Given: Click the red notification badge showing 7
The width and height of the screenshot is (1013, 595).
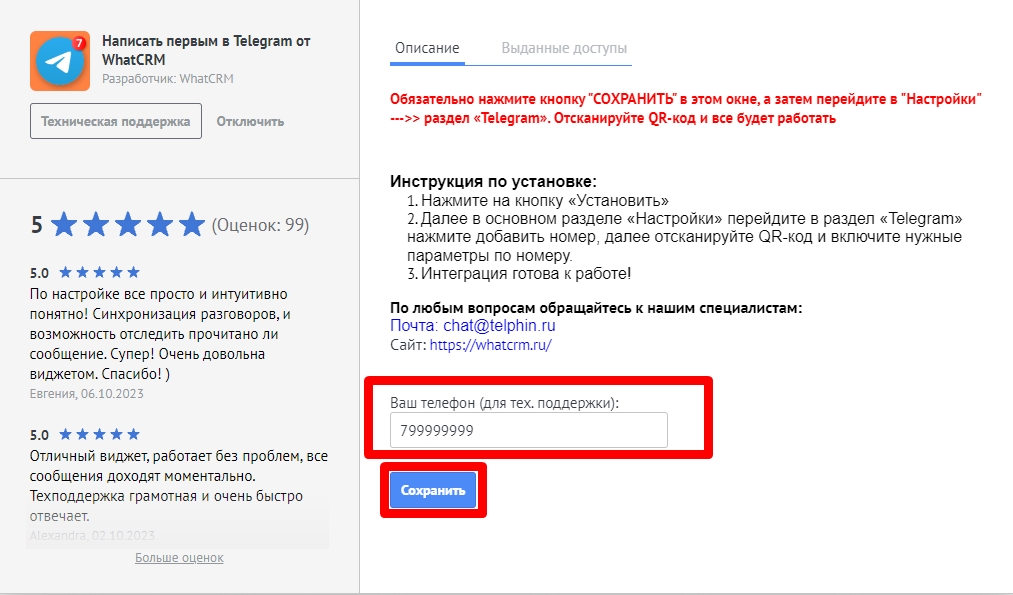Looking at the screenshot, I should 79,44.
